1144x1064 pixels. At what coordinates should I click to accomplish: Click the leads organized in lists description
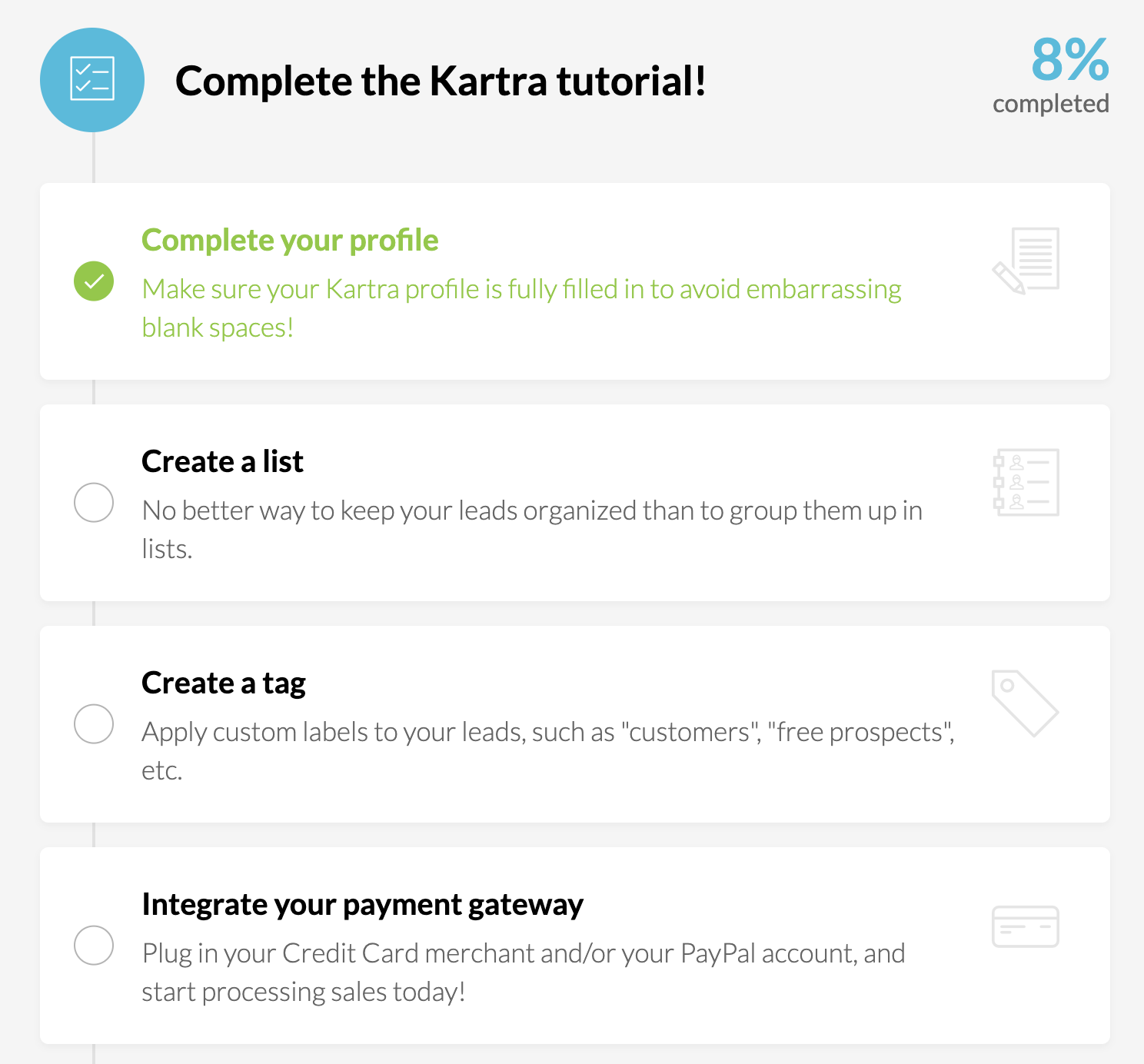(532, 530)
